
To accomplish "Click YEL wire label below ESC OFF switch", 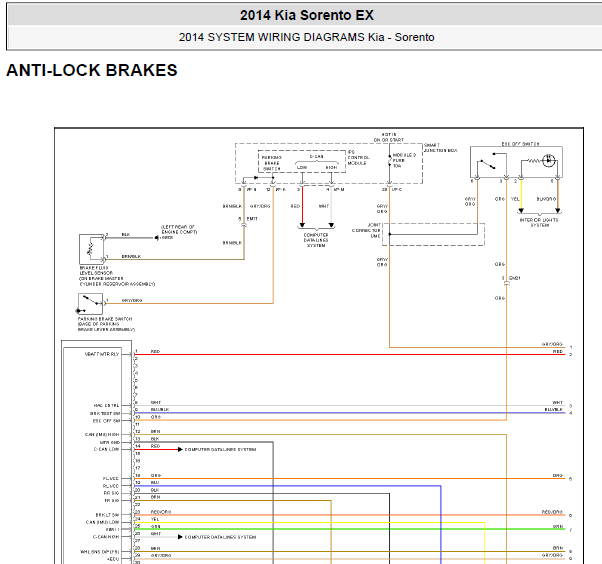I will [515, 199].
